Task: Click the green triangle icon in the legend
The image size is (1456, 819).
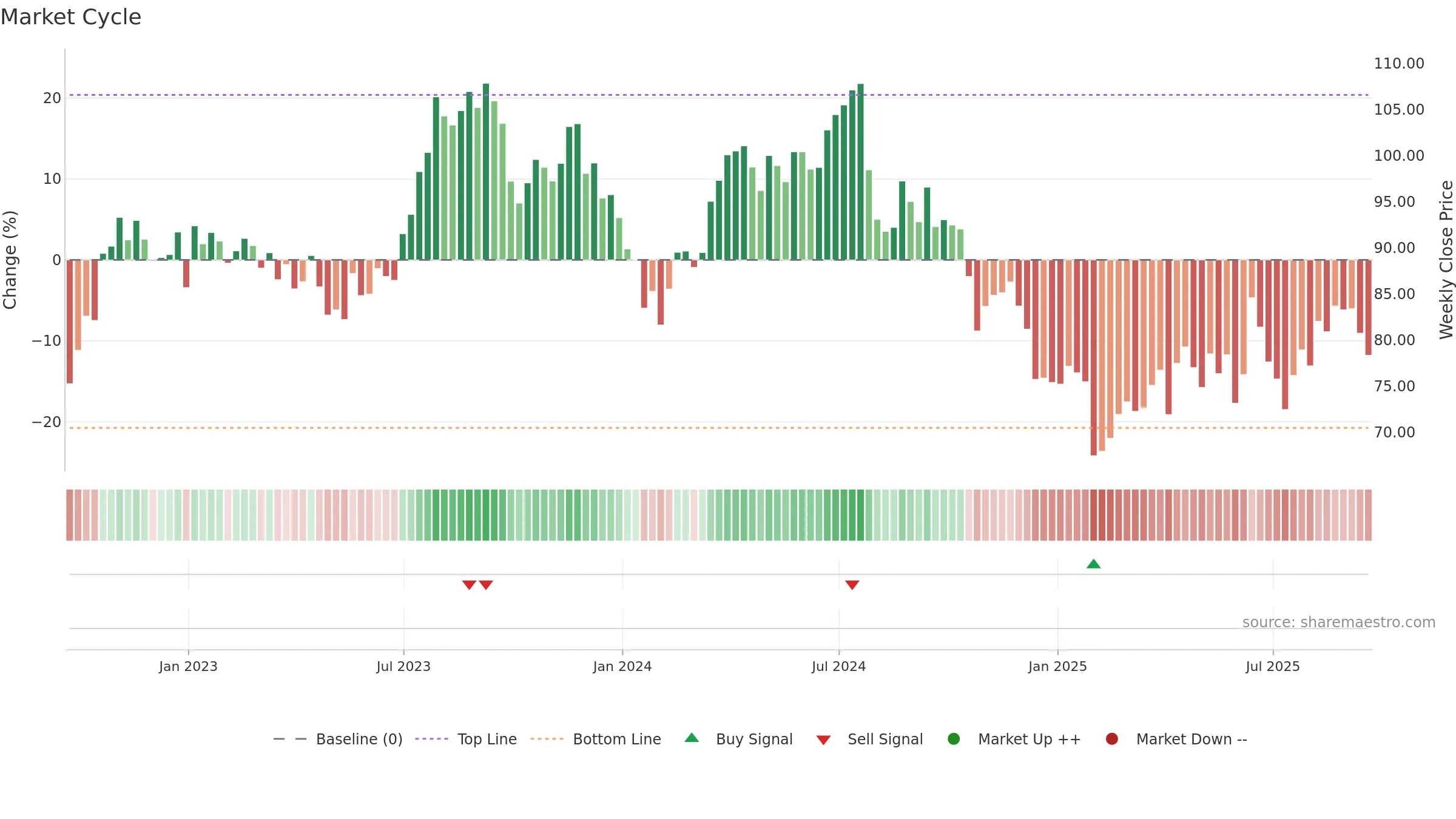Action: point(692,738)
